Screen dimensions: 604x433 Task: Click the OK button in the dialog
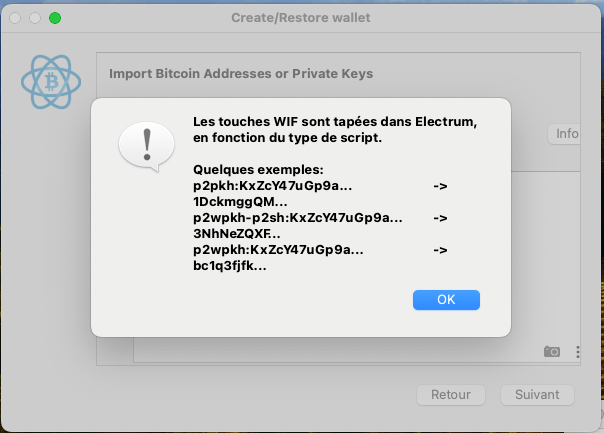tap(446, 299)
